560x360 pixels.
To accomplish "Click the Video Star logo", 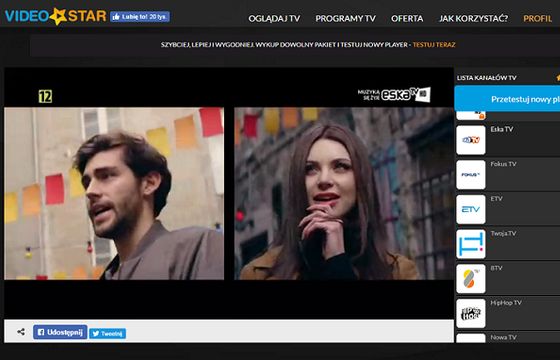I will tap(55, 16).
